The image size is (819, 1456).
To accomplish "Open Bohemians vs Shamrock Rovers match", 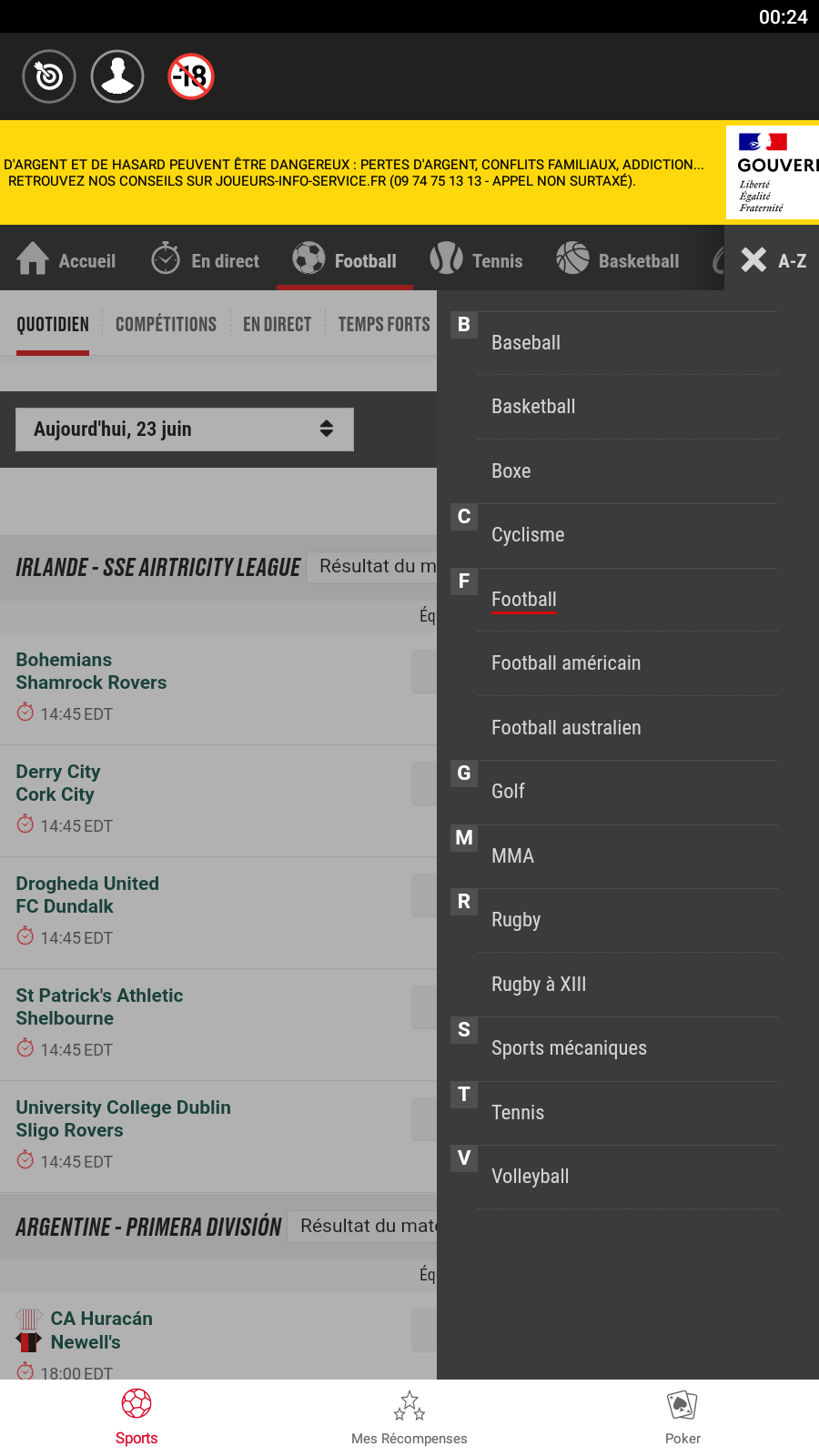I will 91,672.
